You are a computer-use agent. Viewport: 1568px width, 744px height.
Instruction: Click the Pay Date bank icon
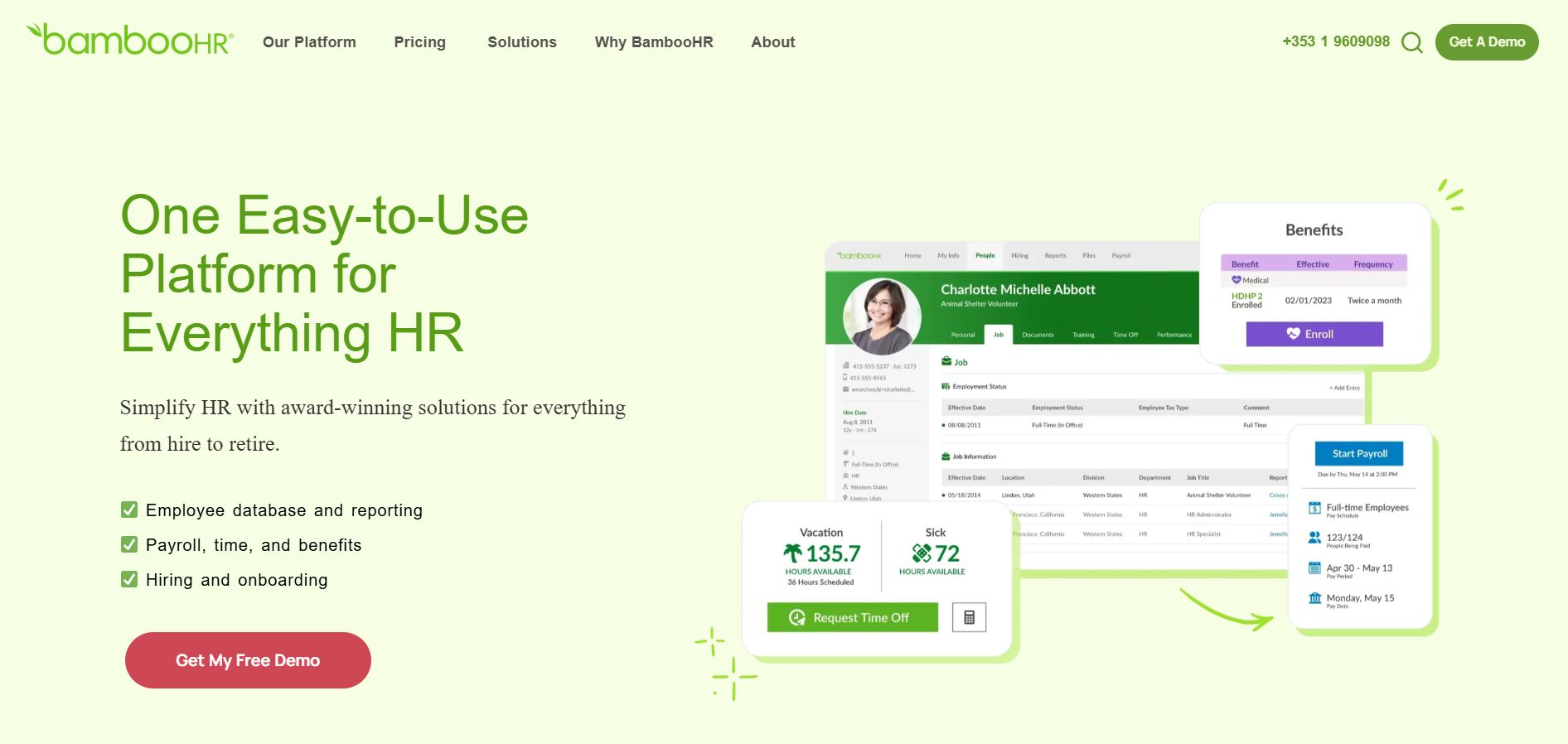(x=1314, y=598)
